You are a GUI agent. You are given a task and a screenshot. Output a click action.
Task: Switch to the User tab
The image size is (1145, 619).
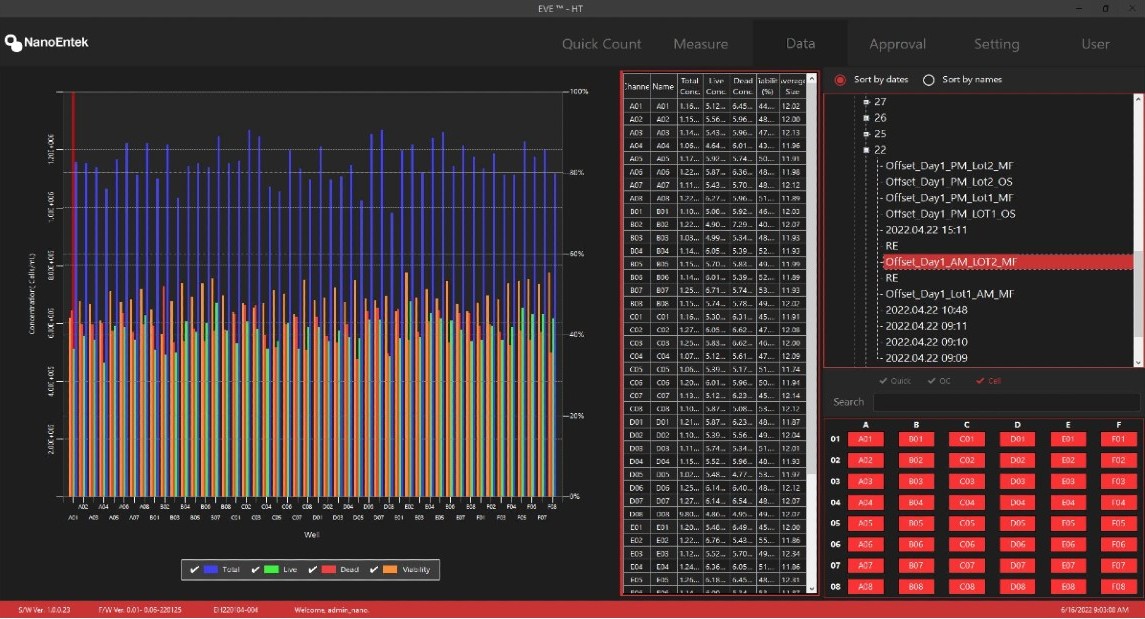tap(1095, 44)
